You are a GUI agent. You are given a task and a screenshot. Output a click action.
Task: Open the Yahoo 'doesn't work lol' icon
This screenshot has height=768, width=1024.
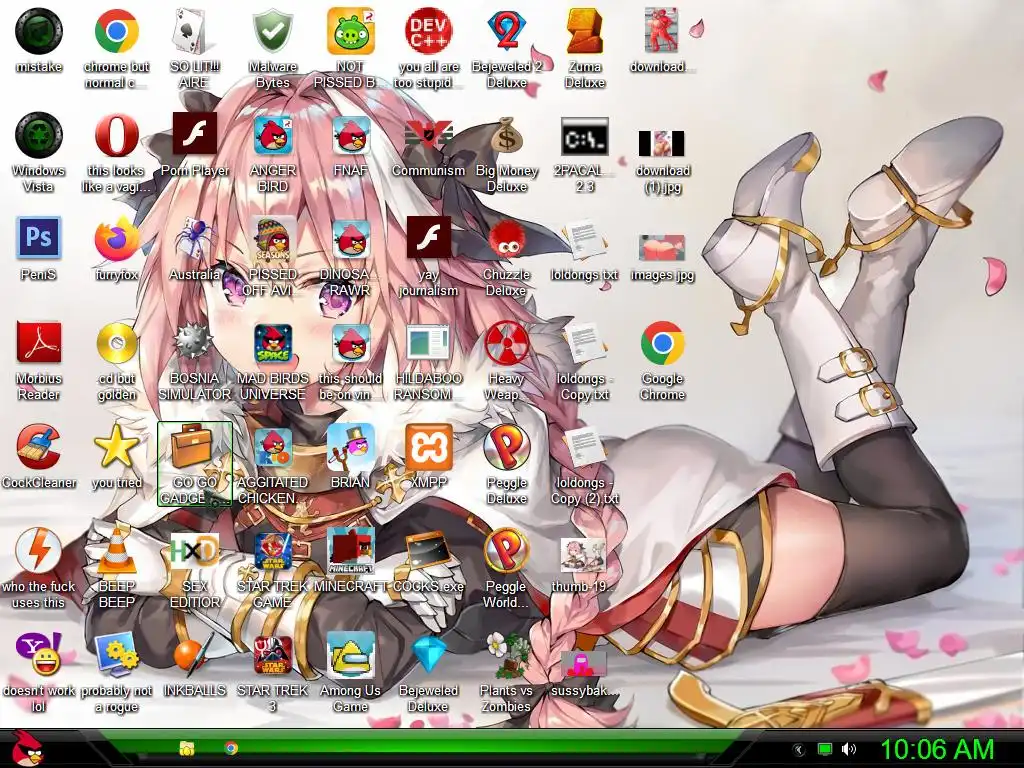(39, 653)
